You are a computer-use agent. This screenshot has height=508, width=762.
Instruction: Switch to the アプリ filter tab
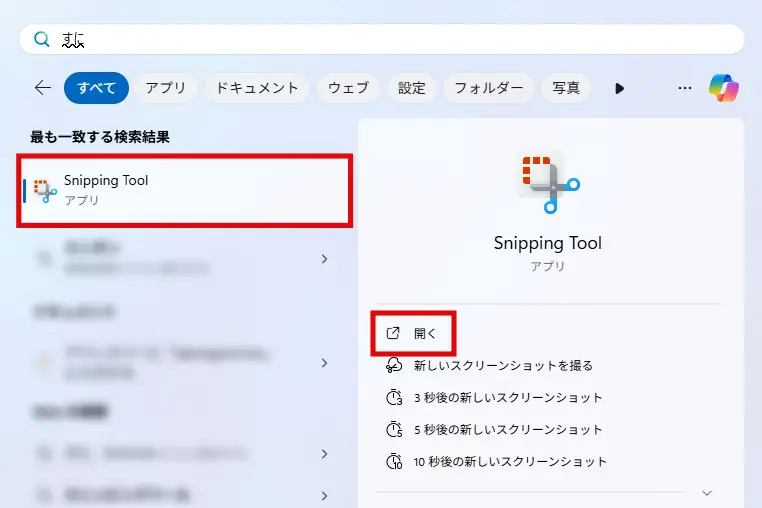tap(166, 88)
